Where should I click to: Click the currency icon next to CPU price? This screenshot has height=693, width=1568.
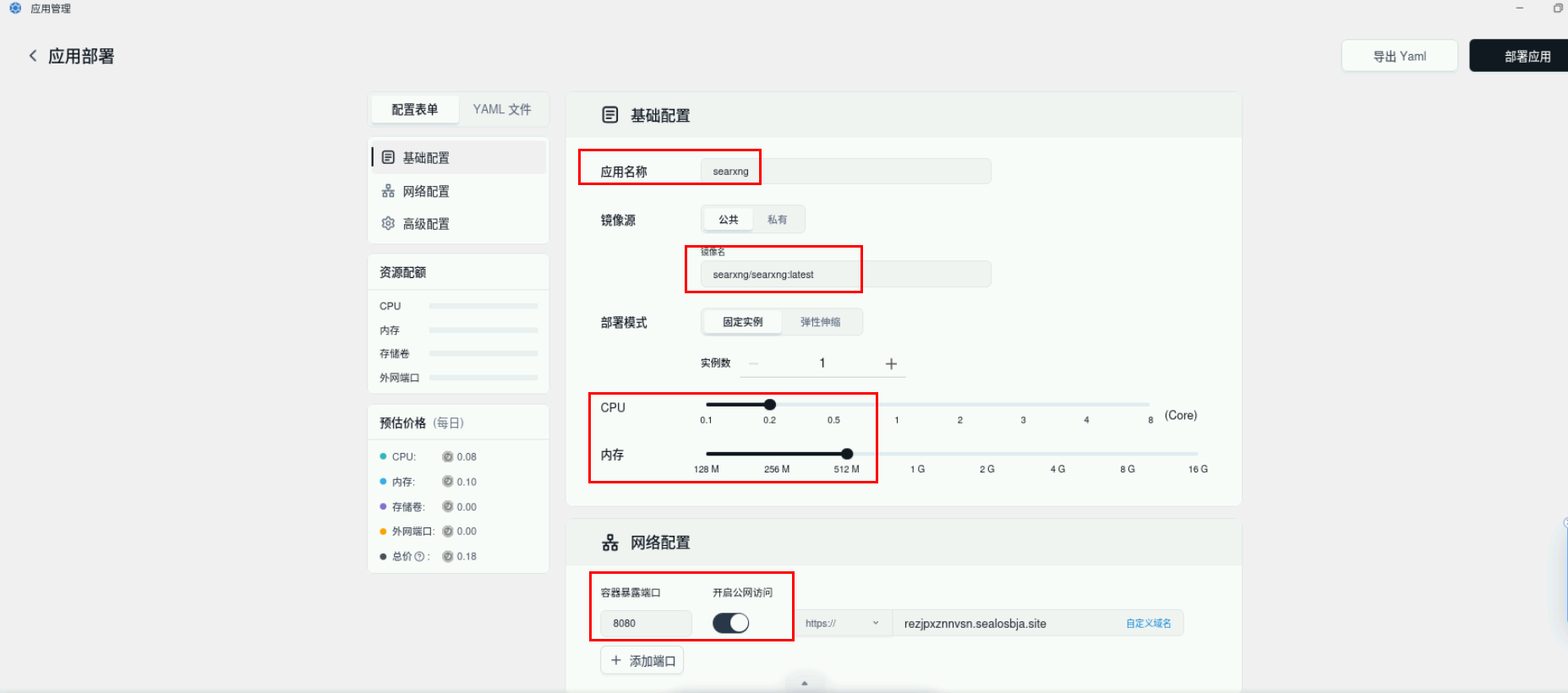coord(448,456)
